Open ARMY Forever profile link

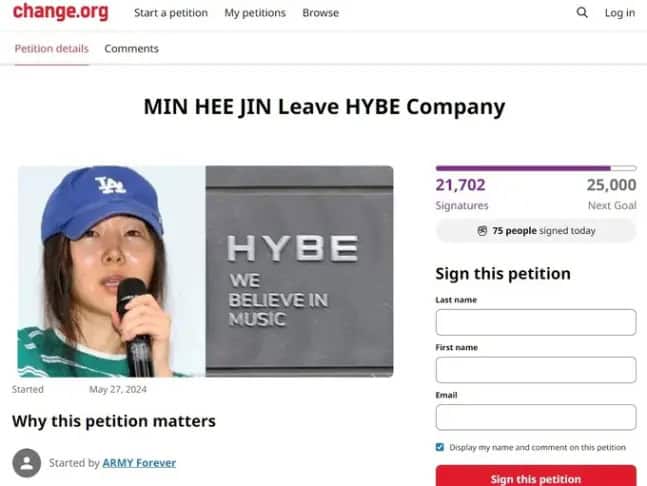tap(139, 463)
